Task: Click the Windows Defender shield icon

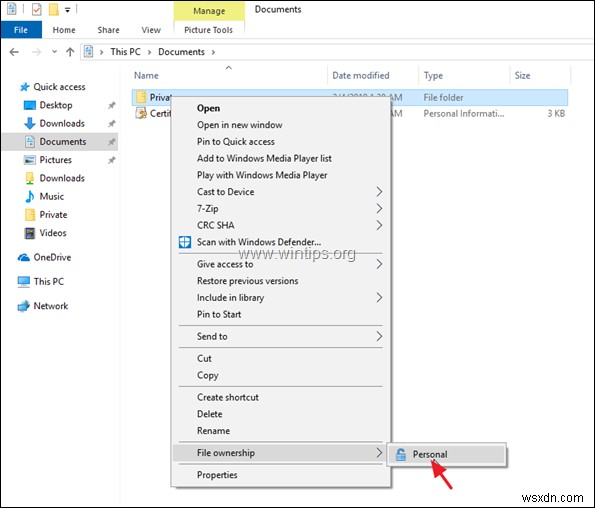Action: (185, 242)
